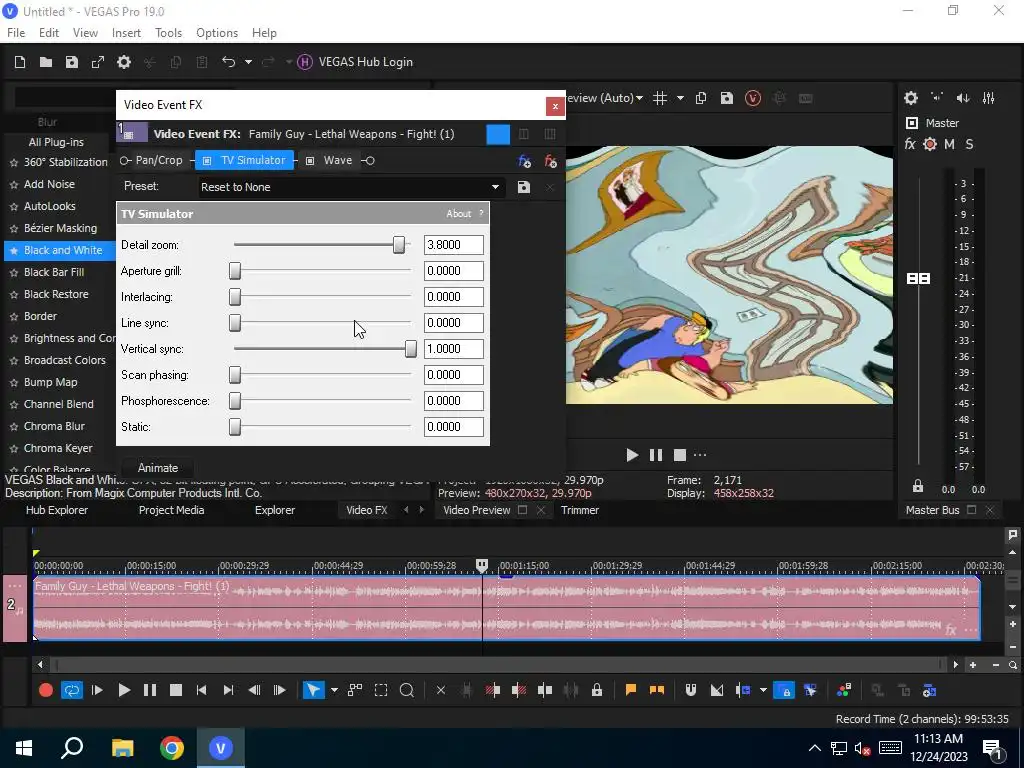Mute the Master bus

point(950,144)
